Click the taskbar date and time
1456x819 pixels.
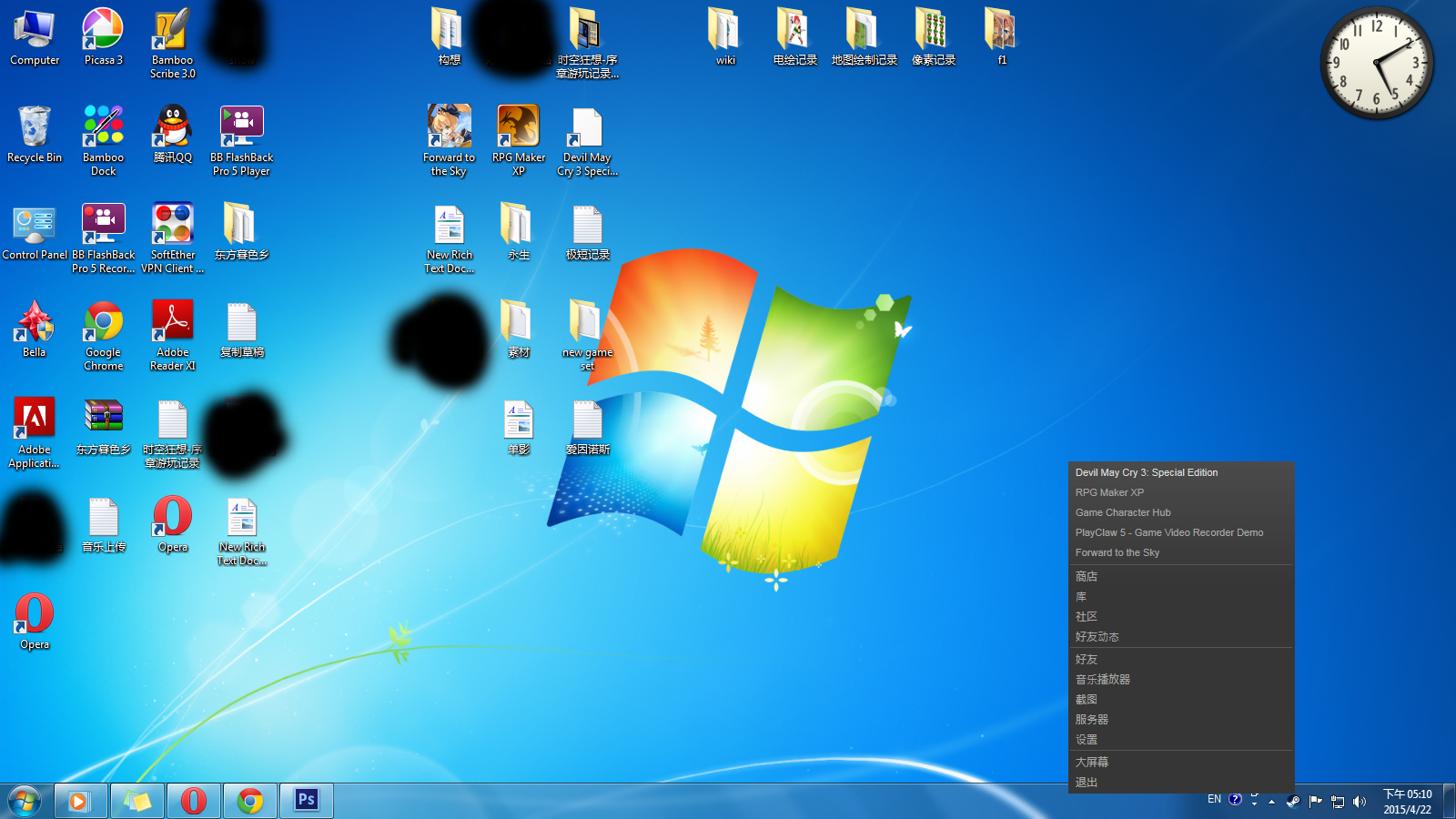point(1408,801)
